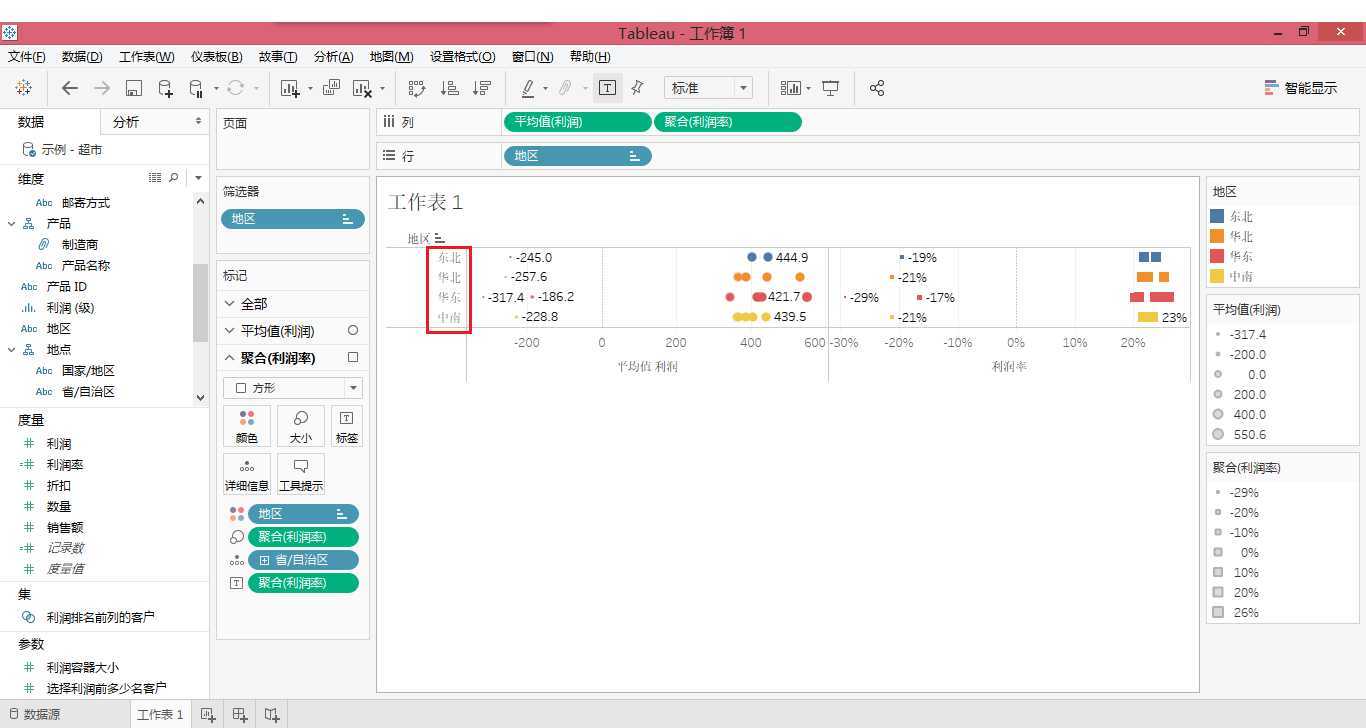Click the group members paperclip icon

click(x=565, y=88)
